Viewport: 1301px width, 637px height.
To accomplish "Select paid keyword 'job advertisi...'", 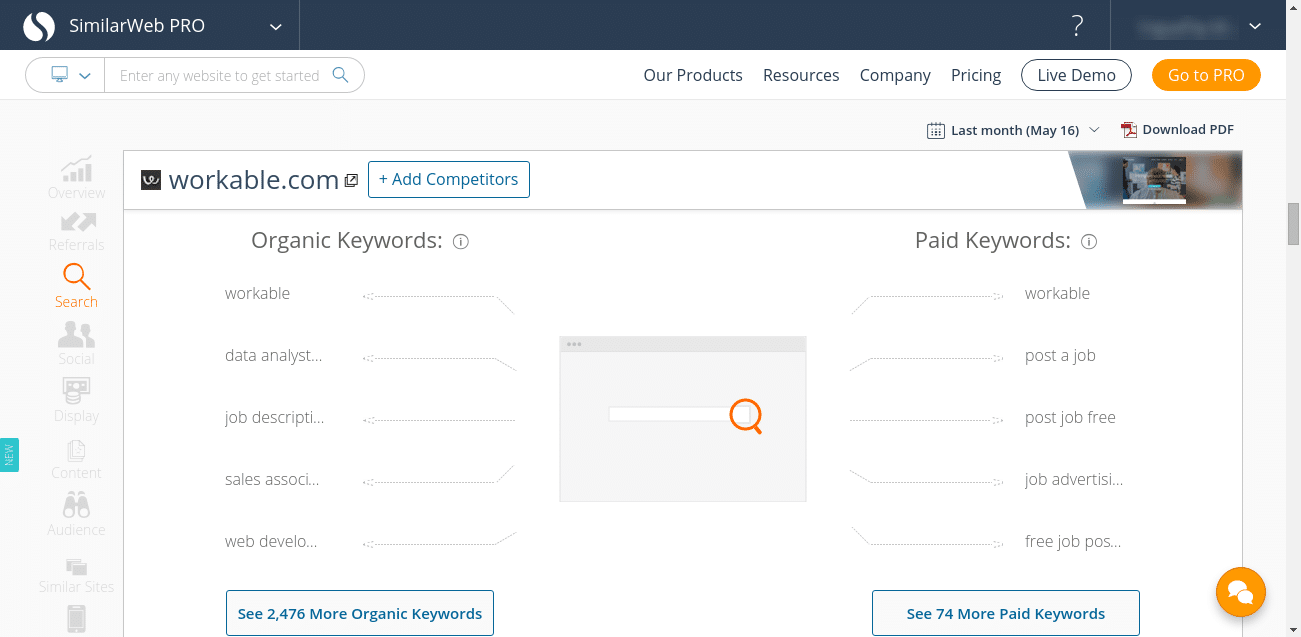I will 1074,479.
